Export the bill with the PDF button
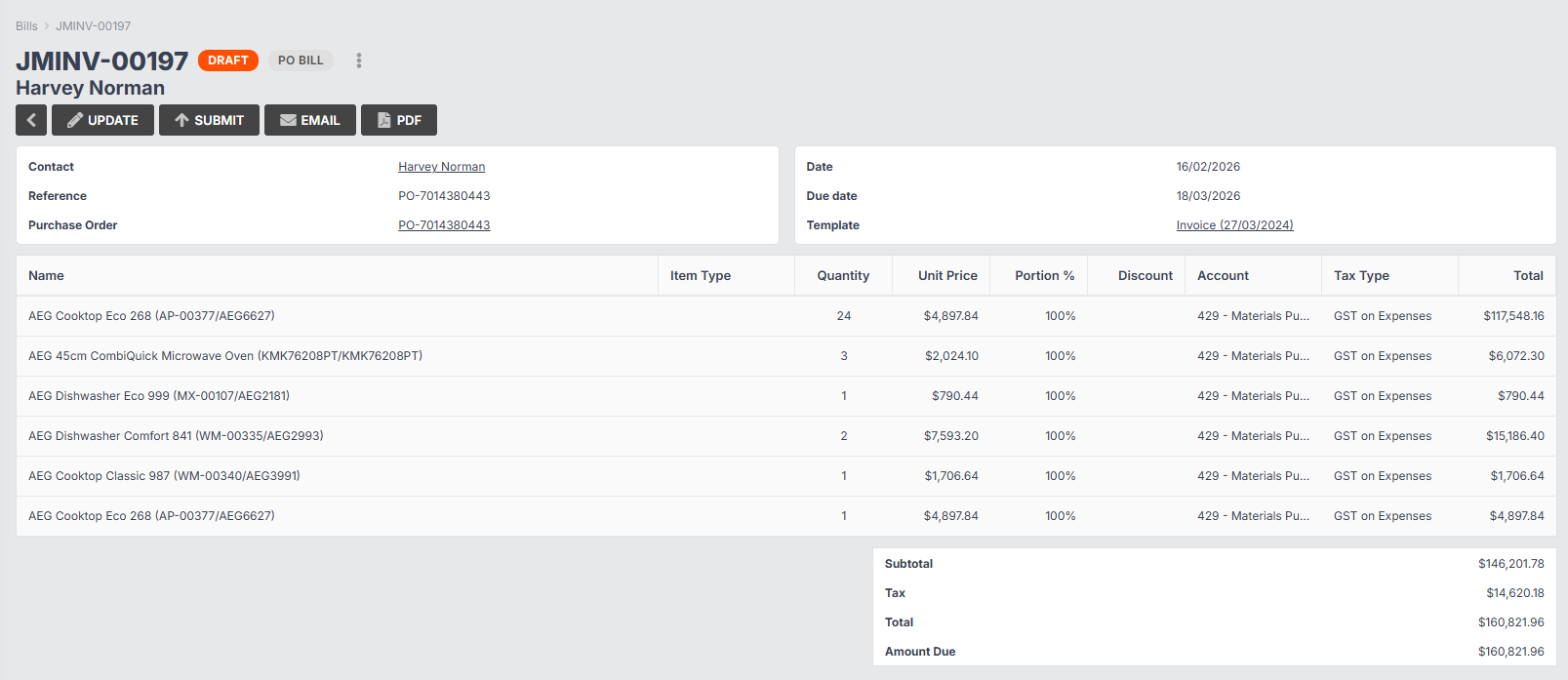The height and width of the screenshot is (680, 1568). click(399, 120)
